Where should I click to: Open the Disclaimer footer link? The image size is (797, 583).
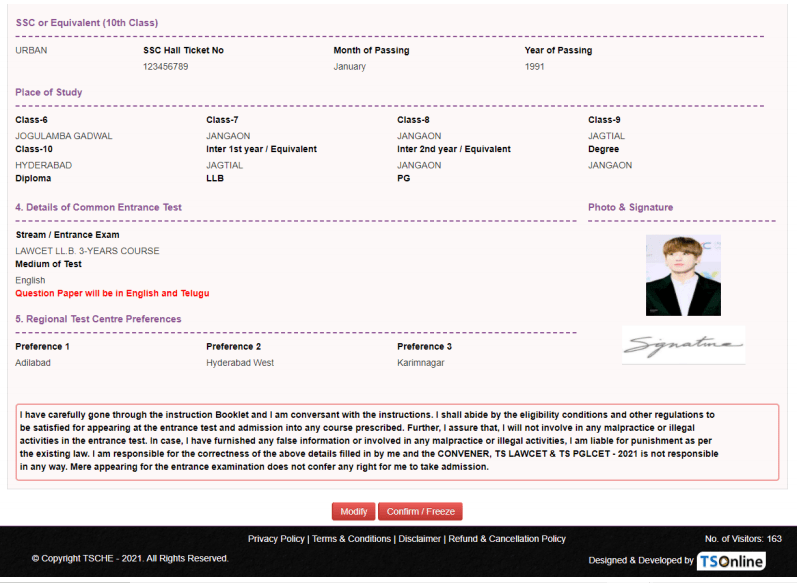click(419, 539)
